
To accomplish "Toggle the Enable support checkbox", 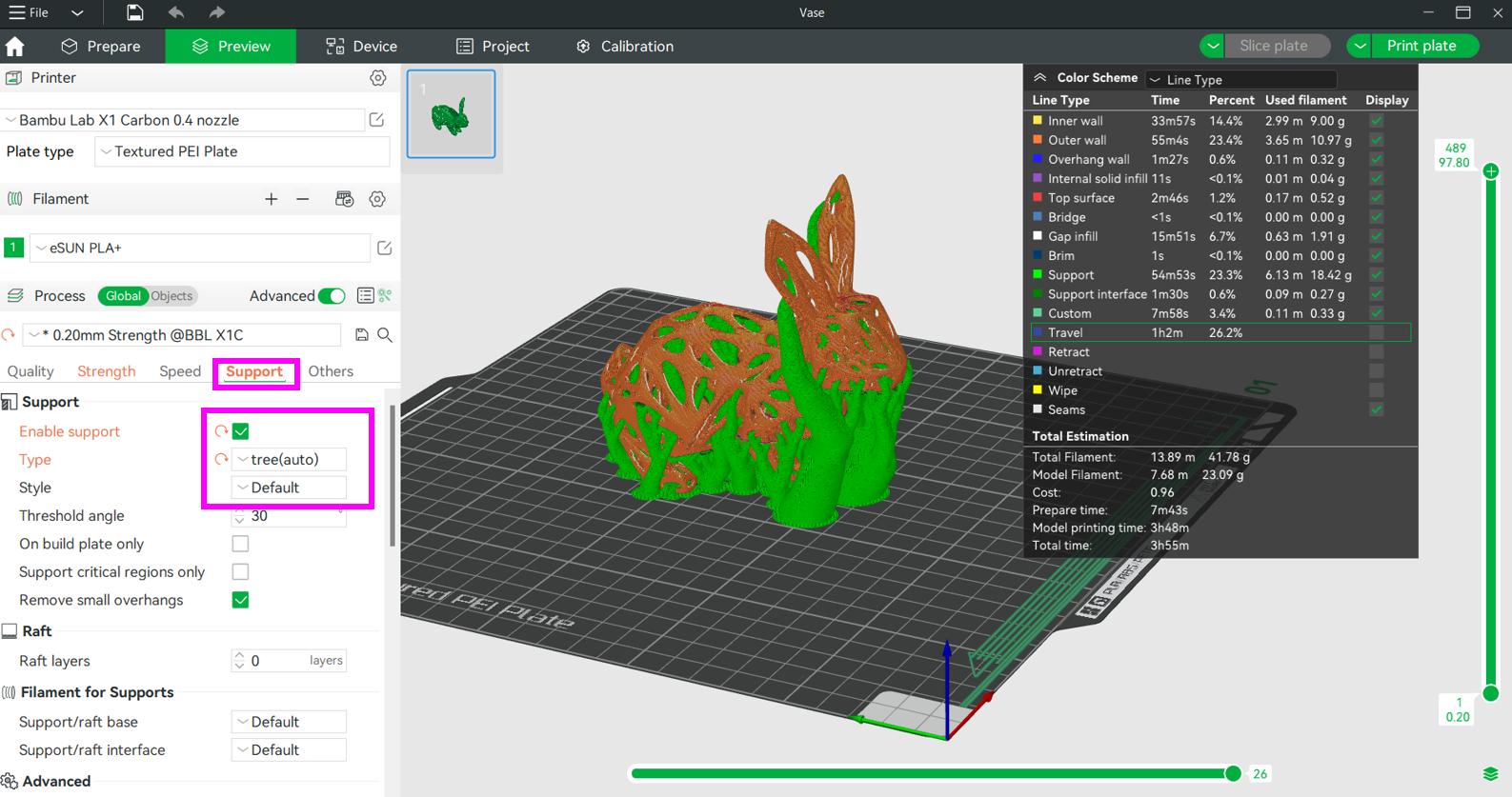I will tap(241, 431).
